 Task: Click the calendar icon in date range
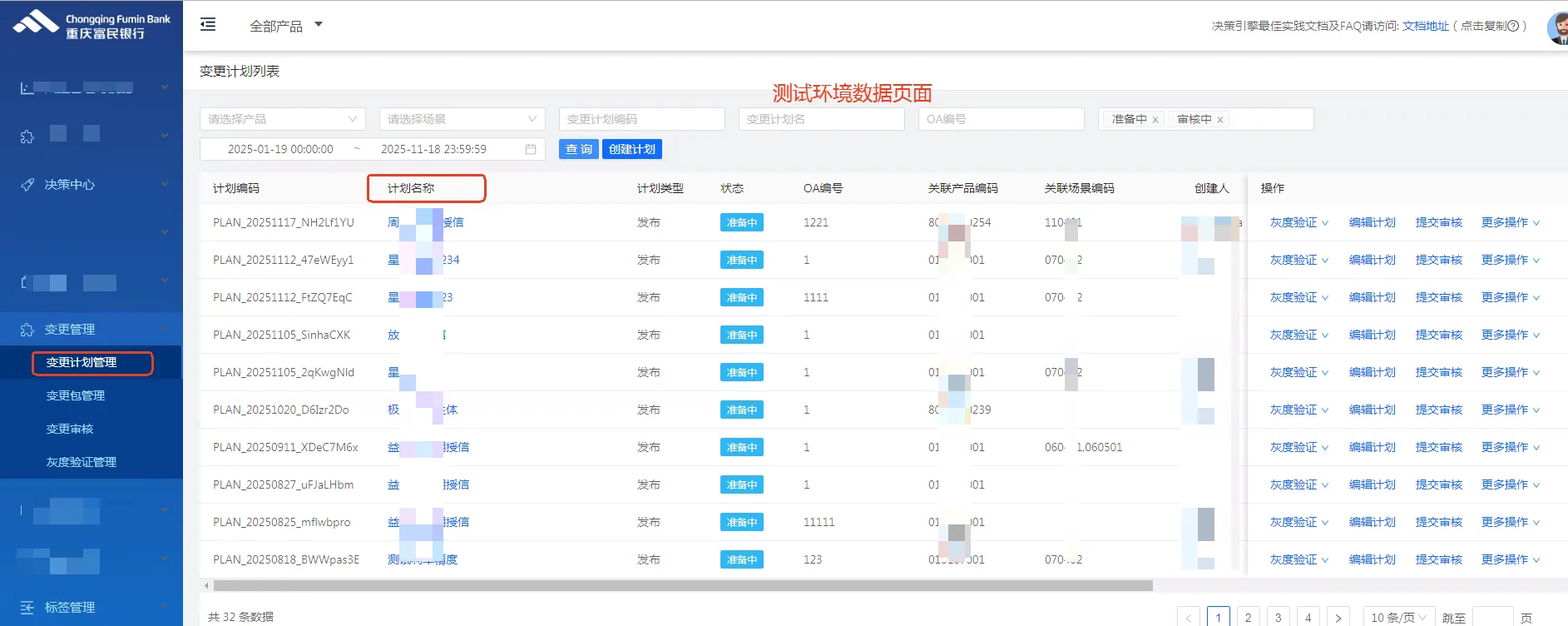coord(531,149)
